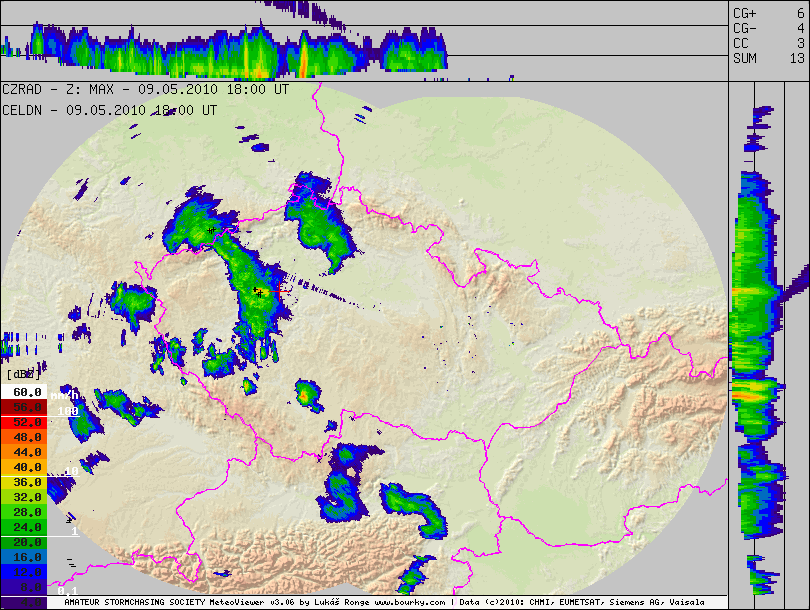This screenshot has width=810, height=610.
Task: Choose the 8.0 dBZ legend swatch
Action: click(24, 587)
